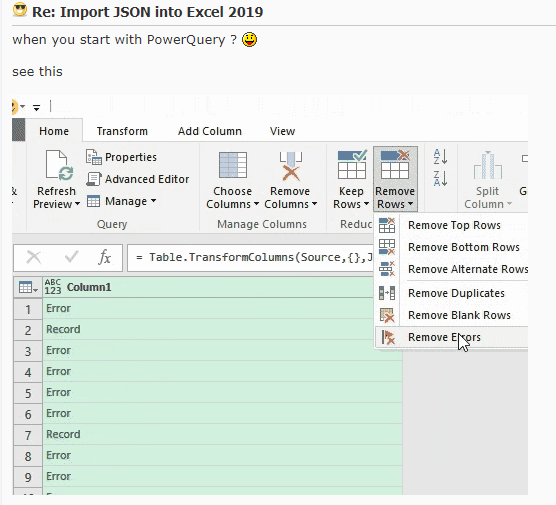Expand the Remove Columns dropdown arrow
The width and height of the screenshot is (556, 505).
click(x=314, y=204)
